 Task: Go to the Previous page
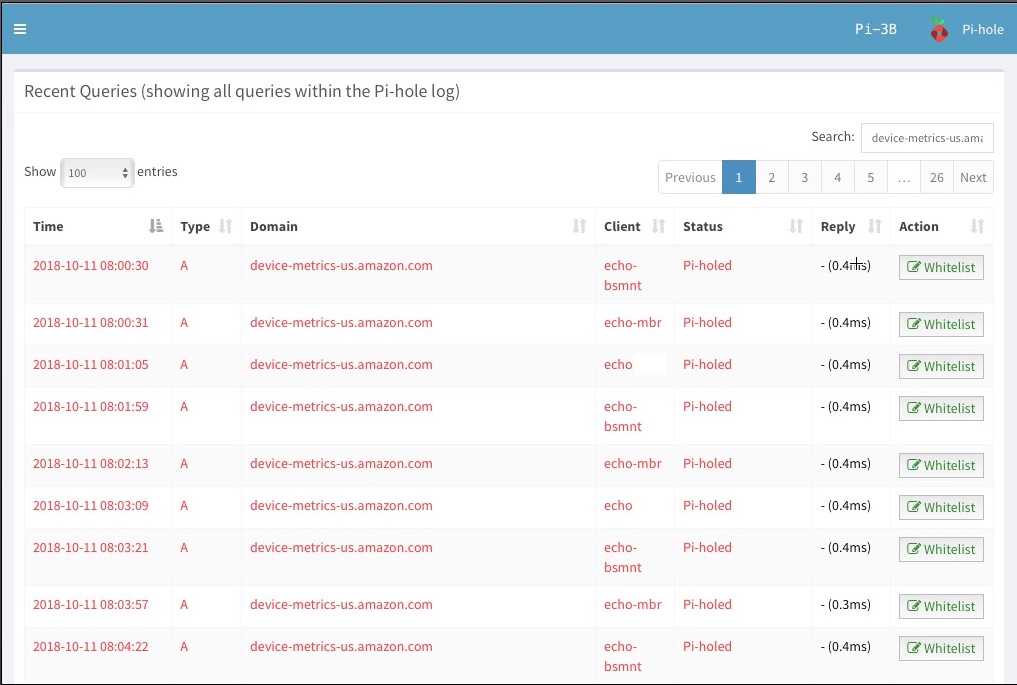(690, 177)
